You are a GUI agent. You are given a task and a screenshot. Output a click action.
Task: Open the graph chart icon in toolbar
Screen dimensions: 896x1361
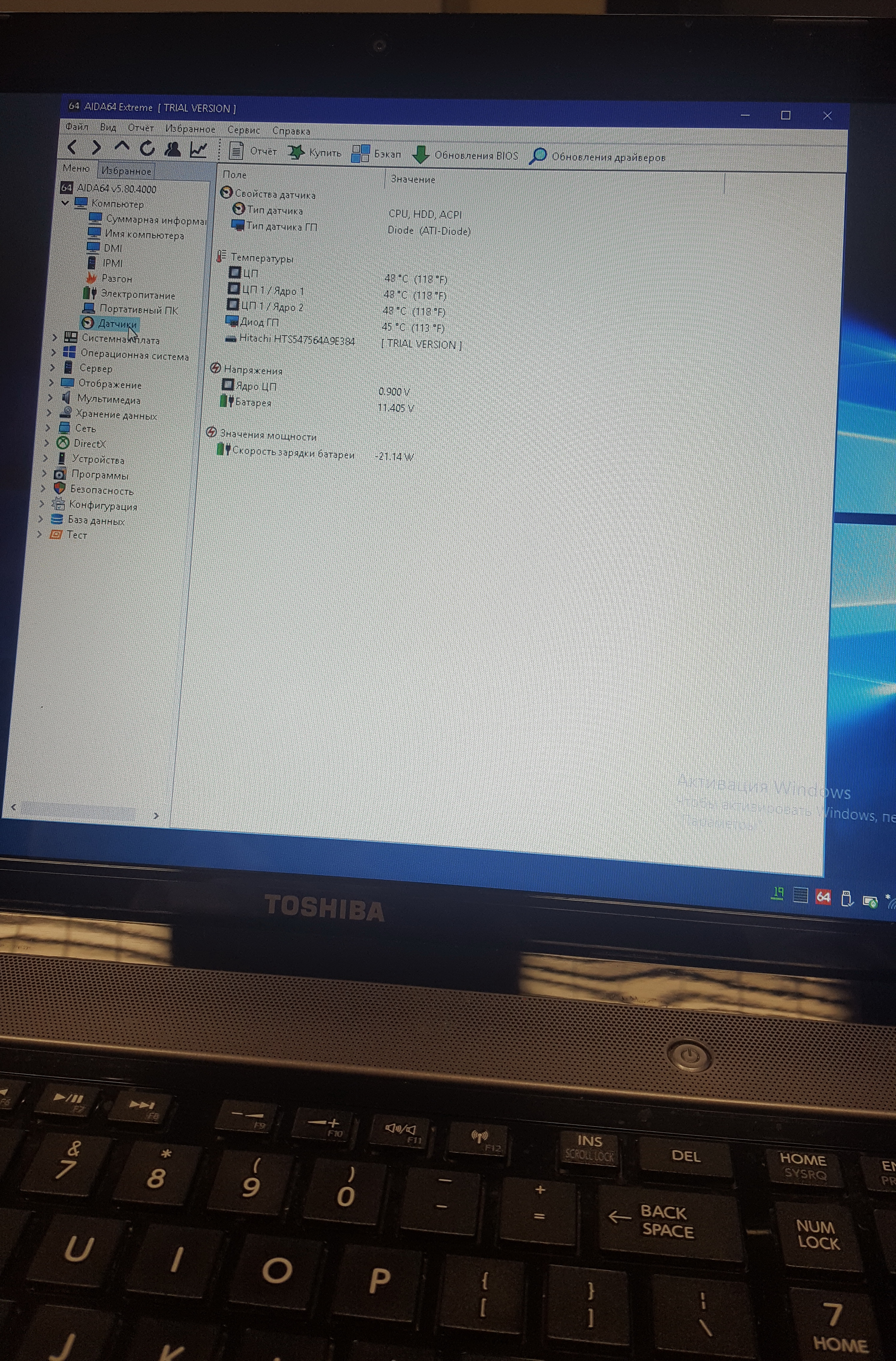point(199,150)
